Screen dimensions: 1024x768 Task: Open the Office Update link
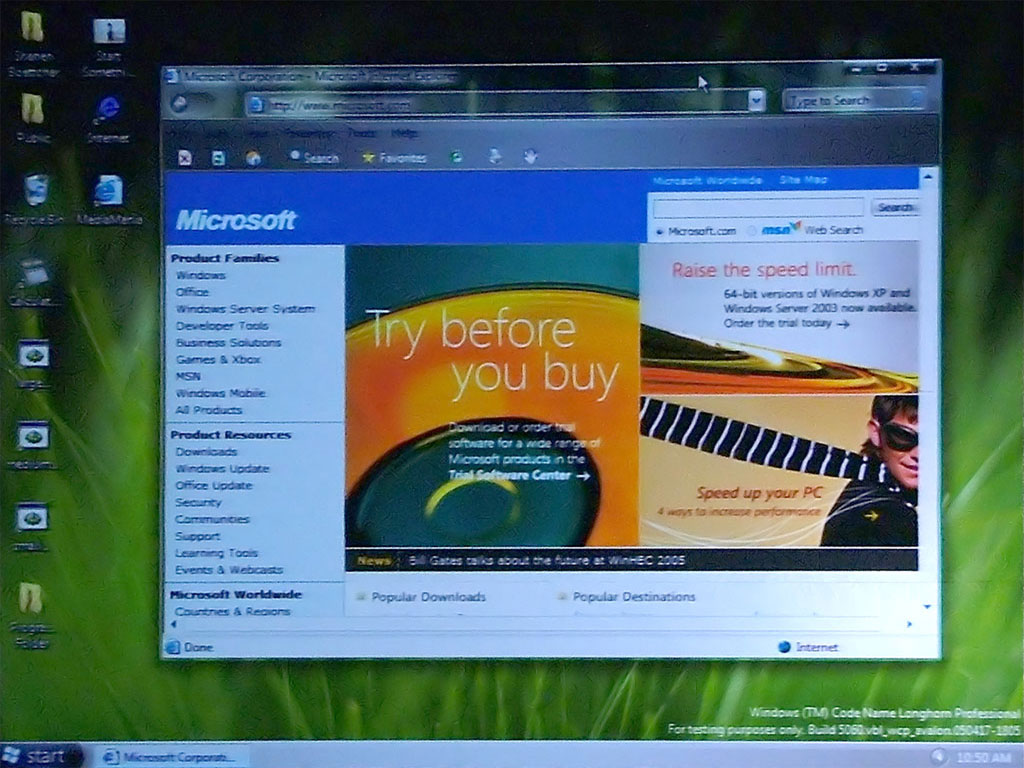pyautogui.click(x=214, y=486)
